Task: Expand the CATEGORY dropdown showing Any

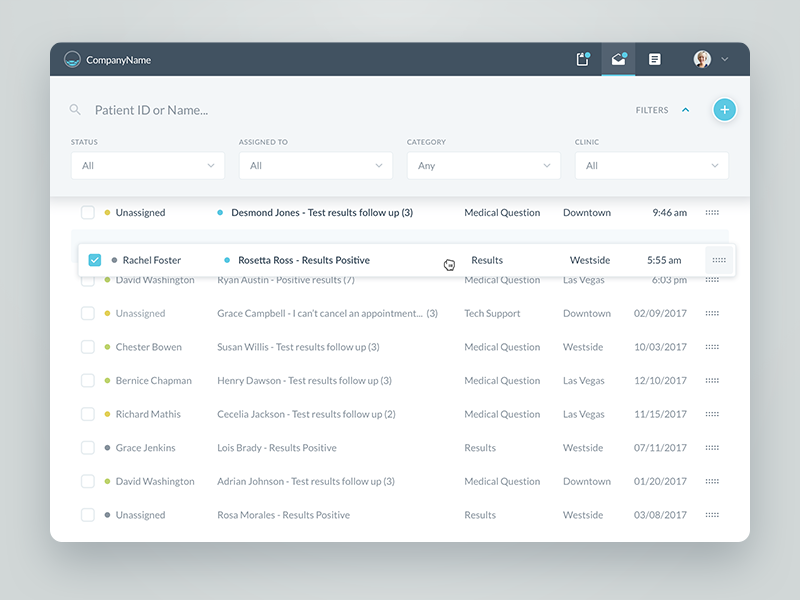Action: tap(483, 165)
